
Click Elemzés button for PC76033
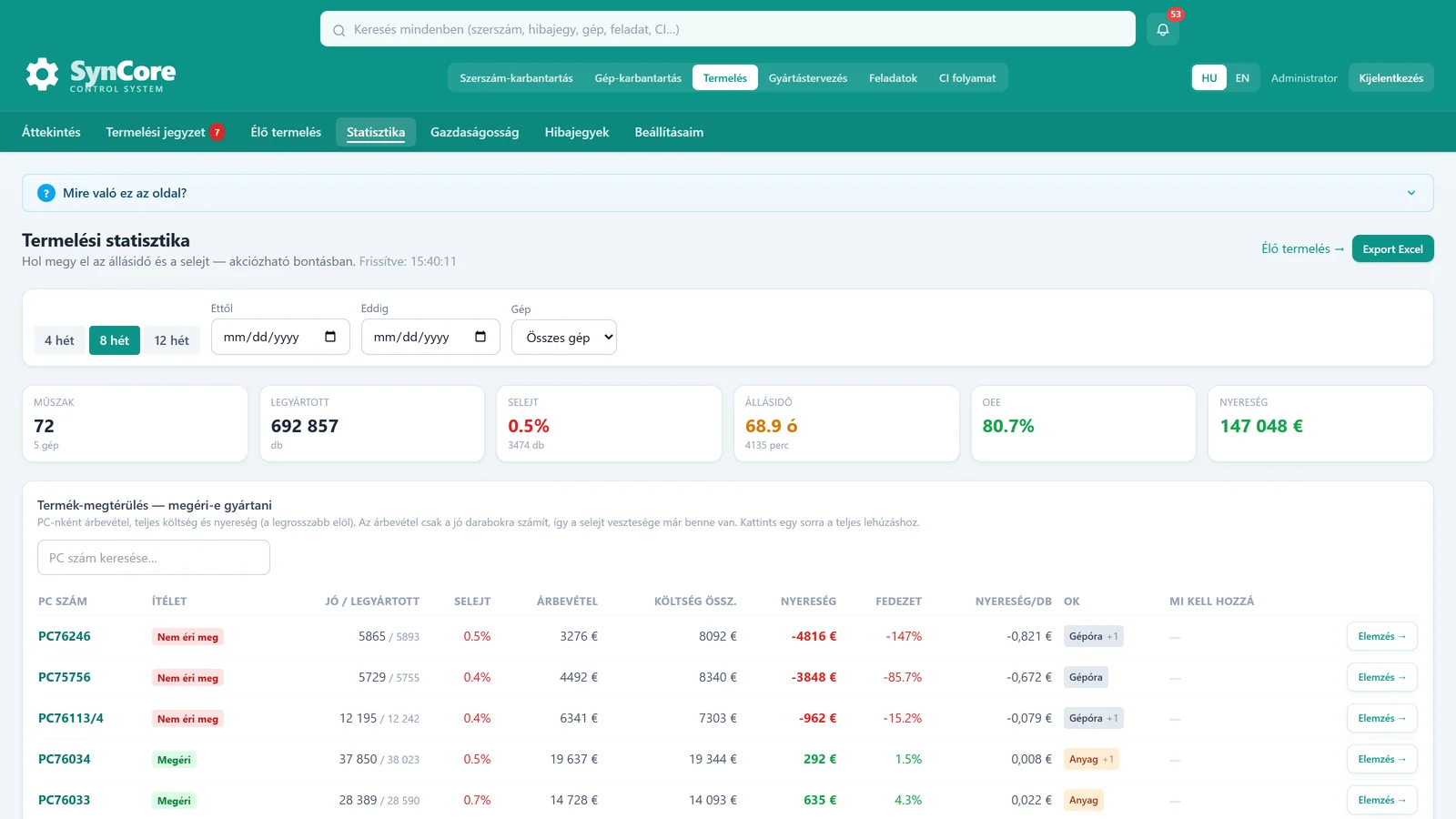pos(1381,800)
